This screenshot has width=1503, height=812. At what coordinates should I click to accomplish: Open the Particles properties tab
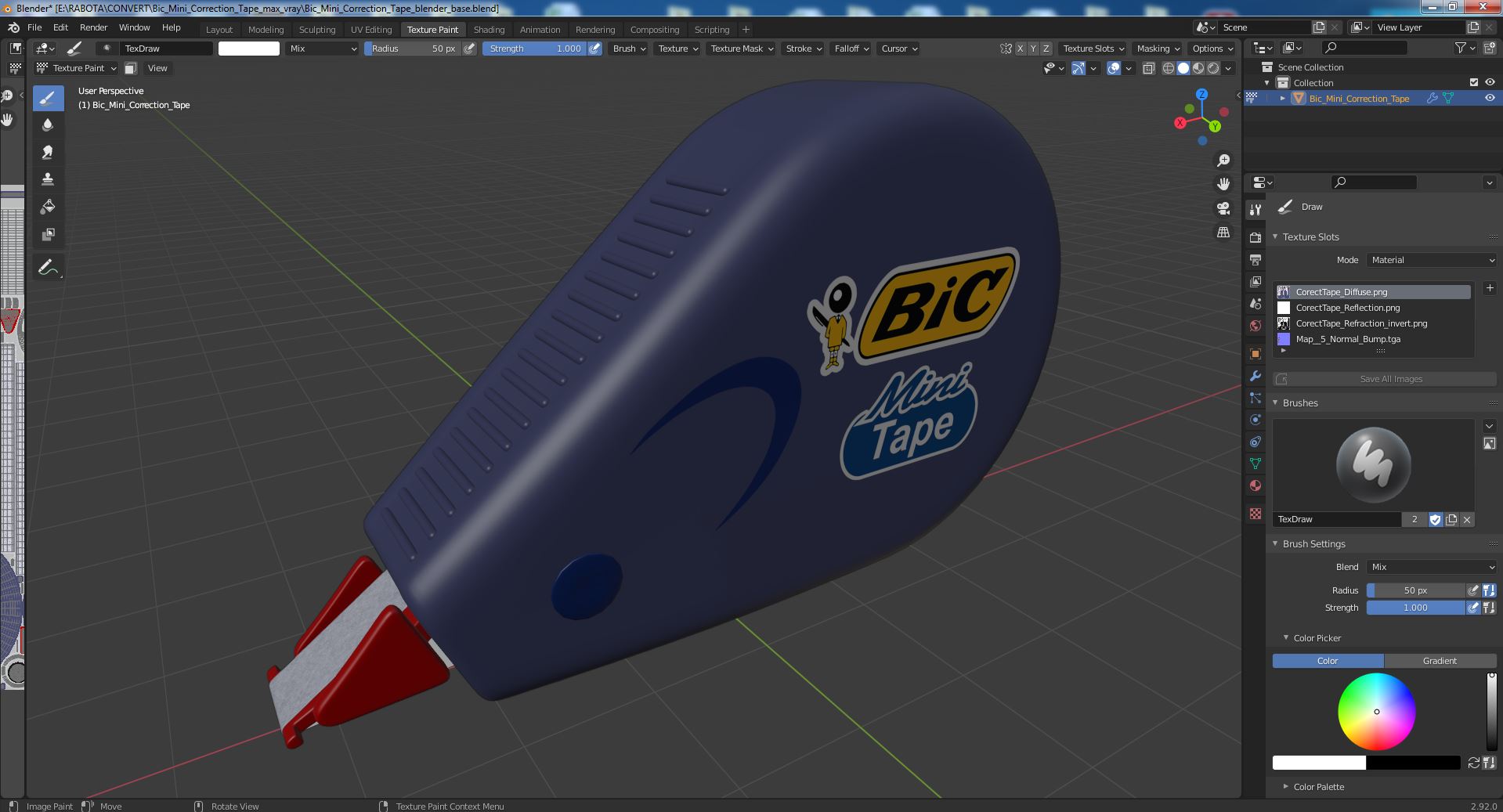pos(1256,398)
